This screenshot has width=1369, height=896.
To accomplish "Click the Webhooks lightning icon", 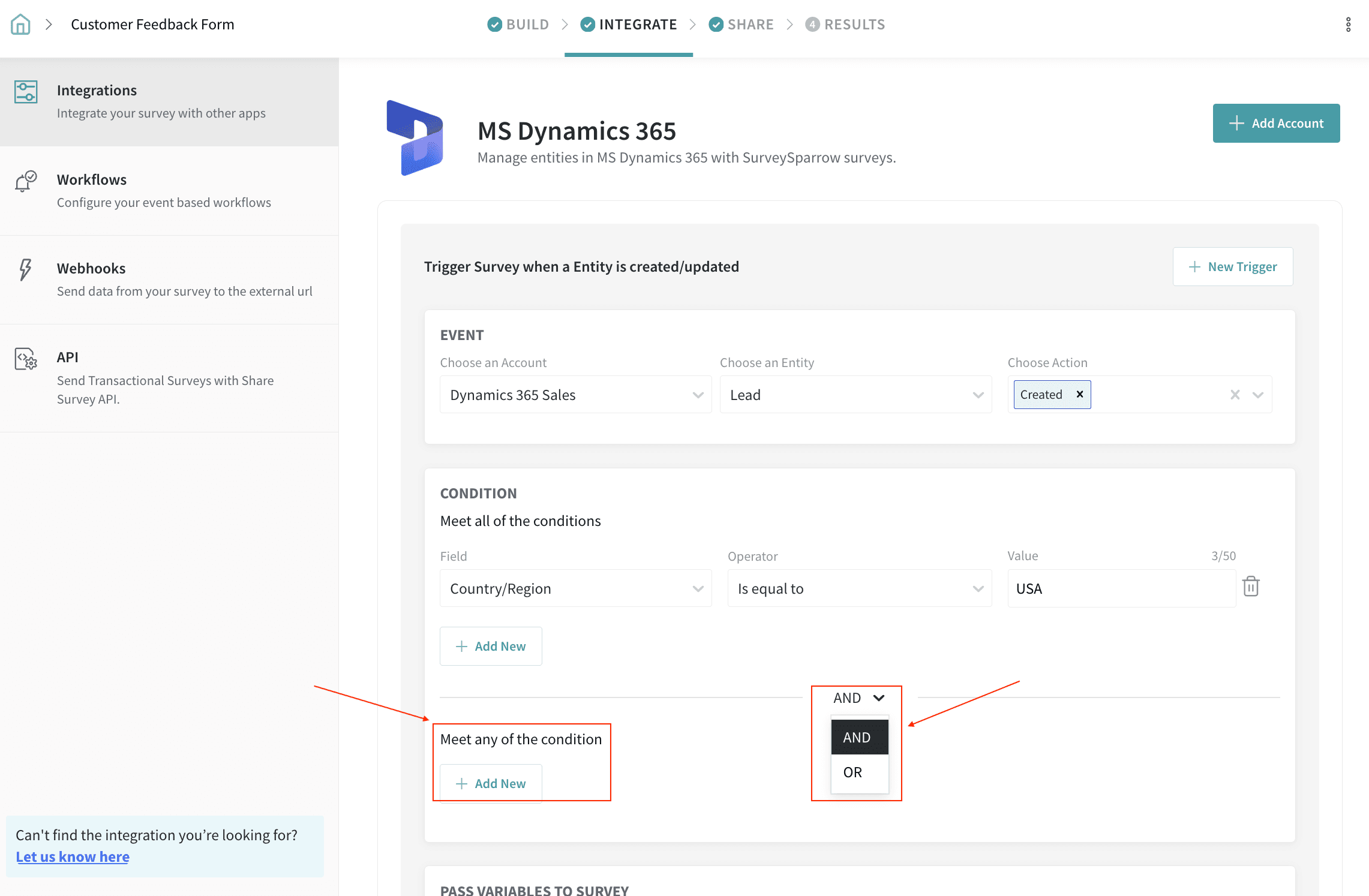I will point(25,270).
